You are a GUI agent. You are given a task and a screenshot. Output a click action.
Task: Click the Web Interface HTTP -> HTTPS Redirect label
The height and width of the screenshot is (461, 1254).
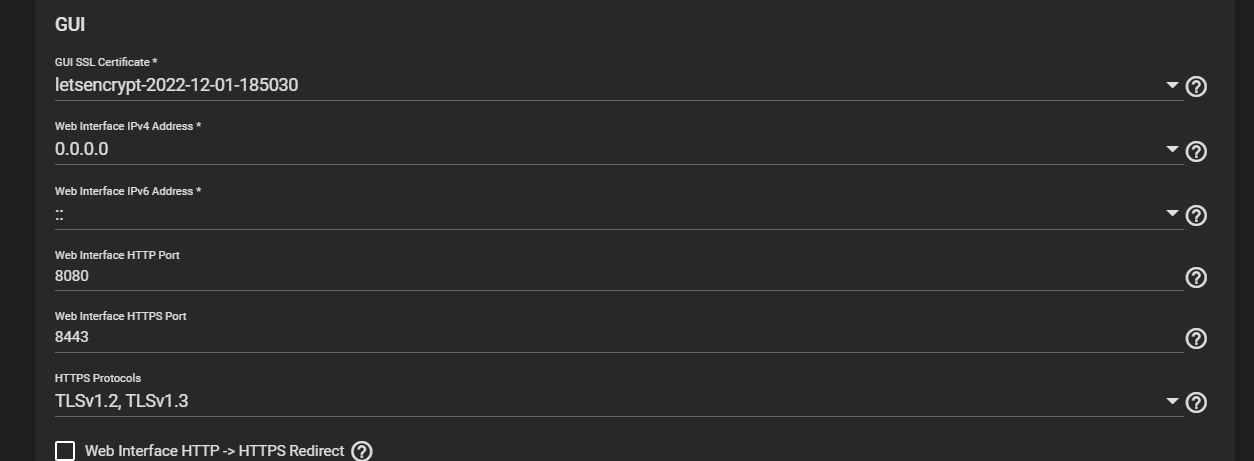pyautogui.click(x=215, y=451)
